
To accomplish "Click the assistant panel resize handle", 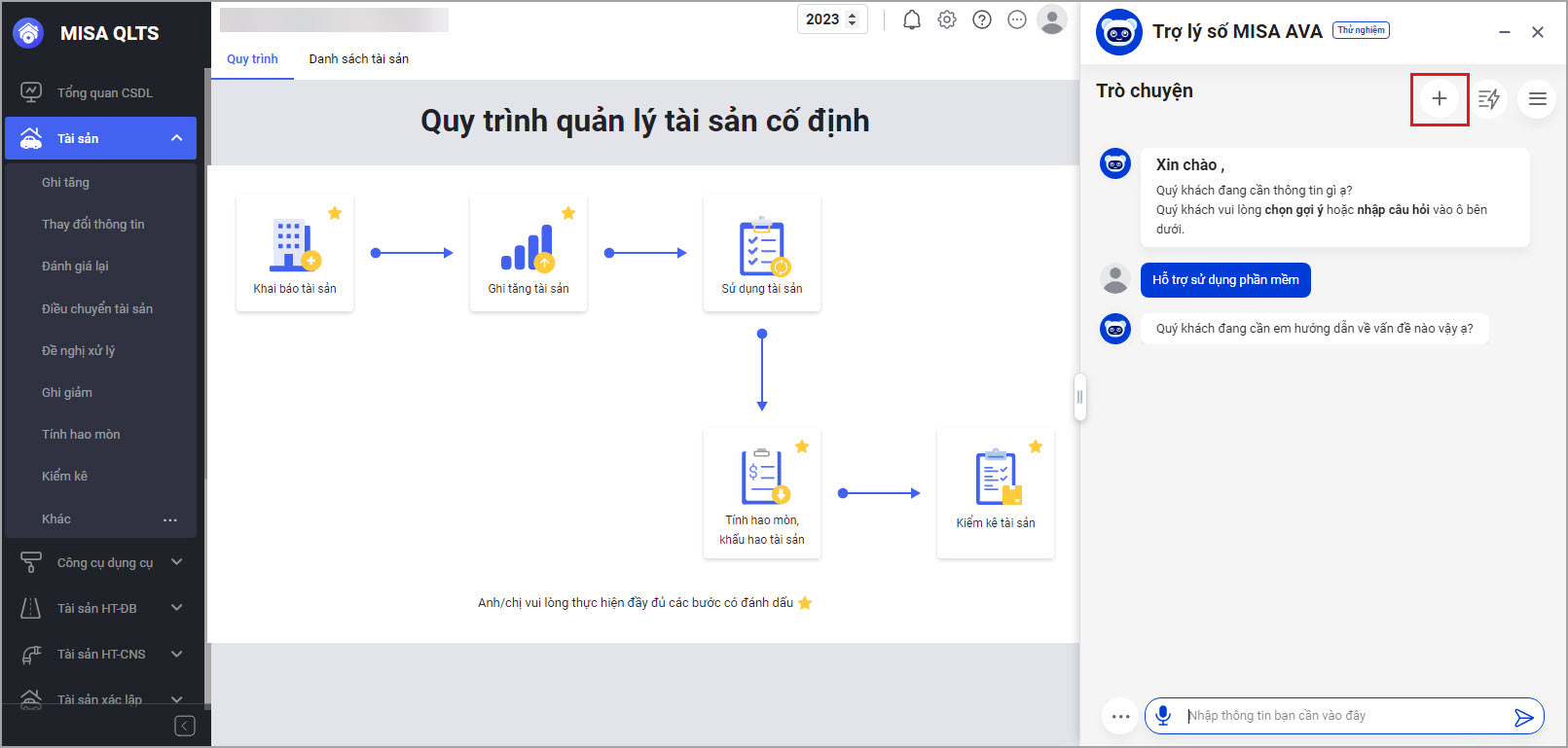I will [x=1079, y=397].
